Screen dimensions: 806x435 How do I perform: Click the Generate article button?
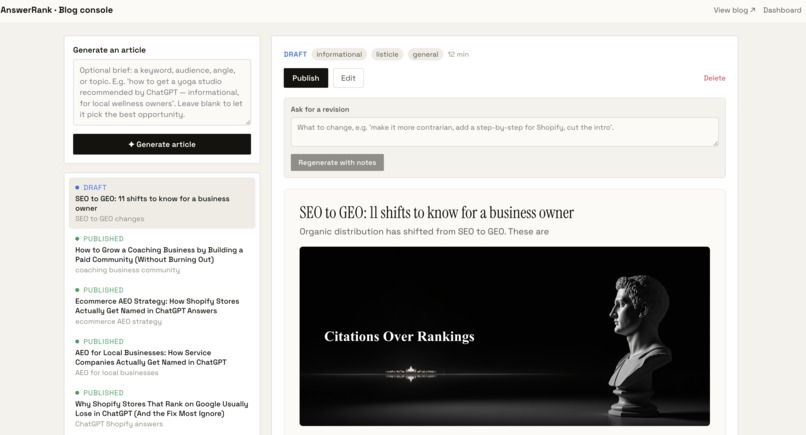[162, 144]
